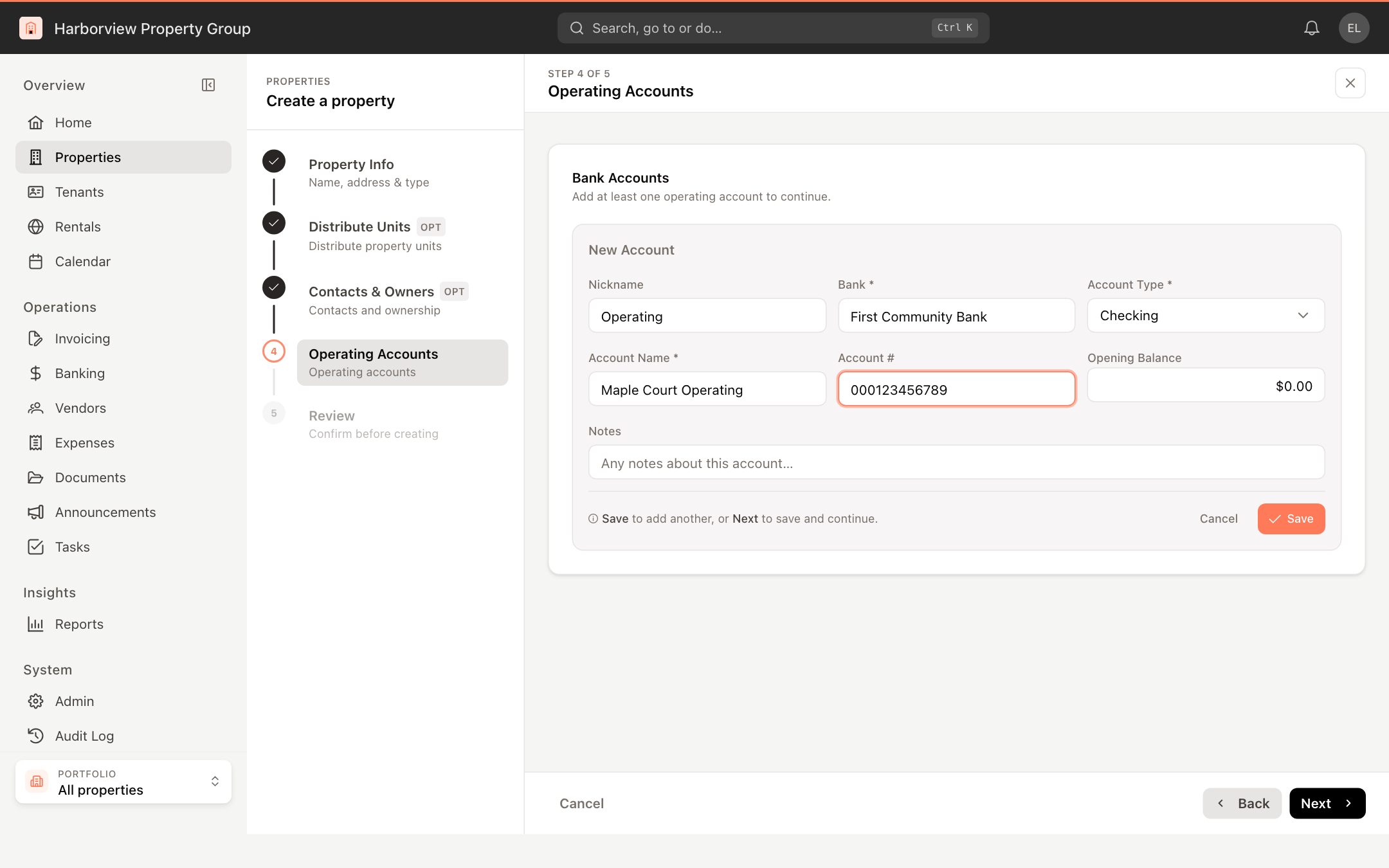
Task: Click the Harborview logo icon
Action: pos(31,28)
